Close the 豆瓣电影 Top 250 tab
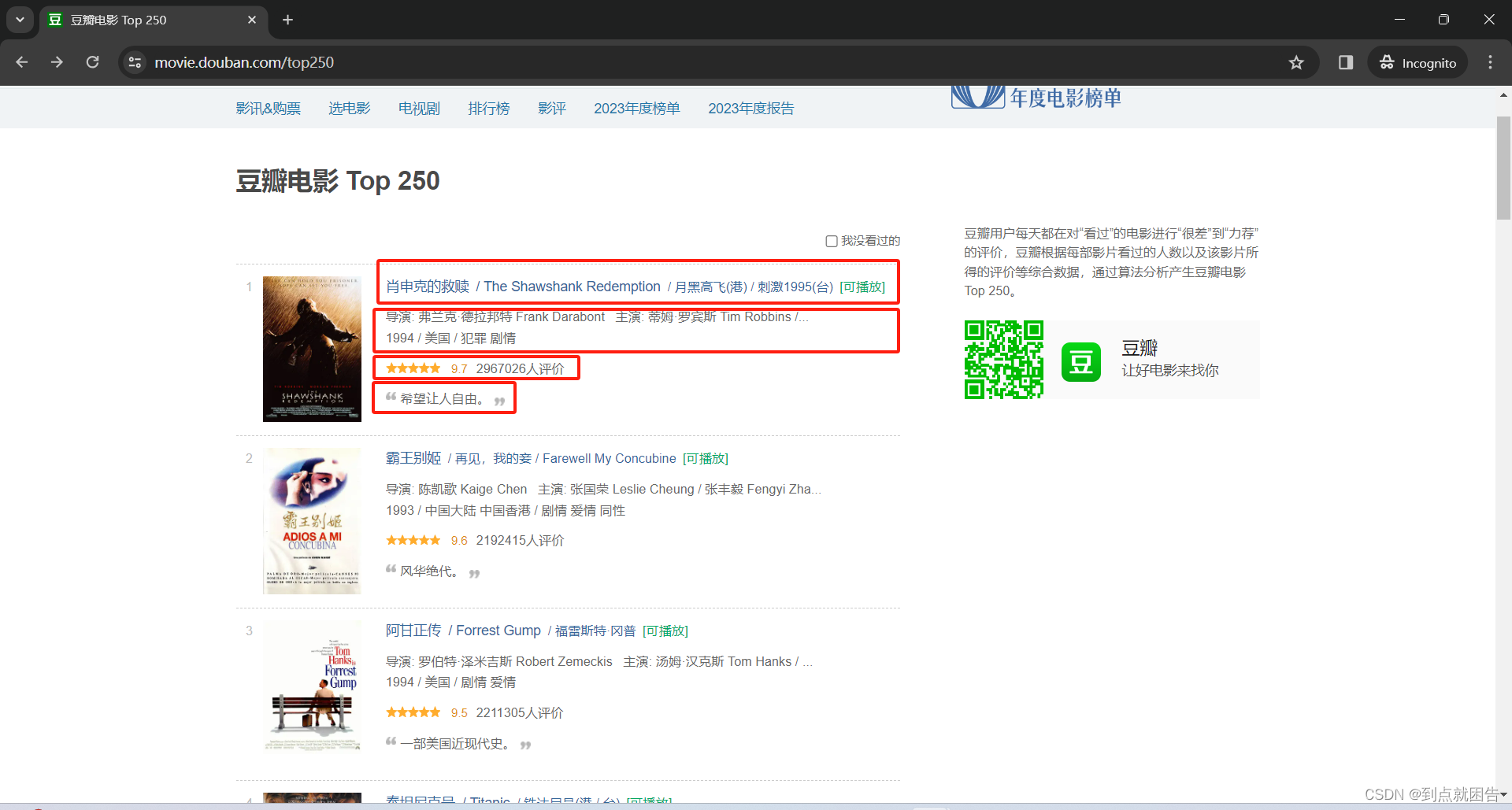The width and height of the screenshot is (1512, 810). click(x=252, y=20)
